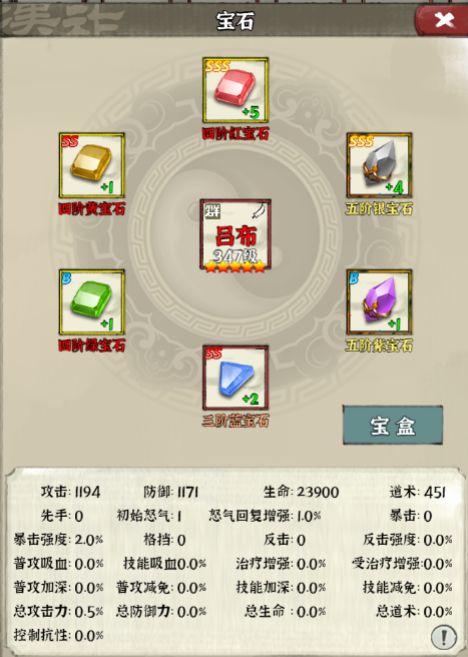
Task: Open the 吕布 hero card
Action: [235, 235]
